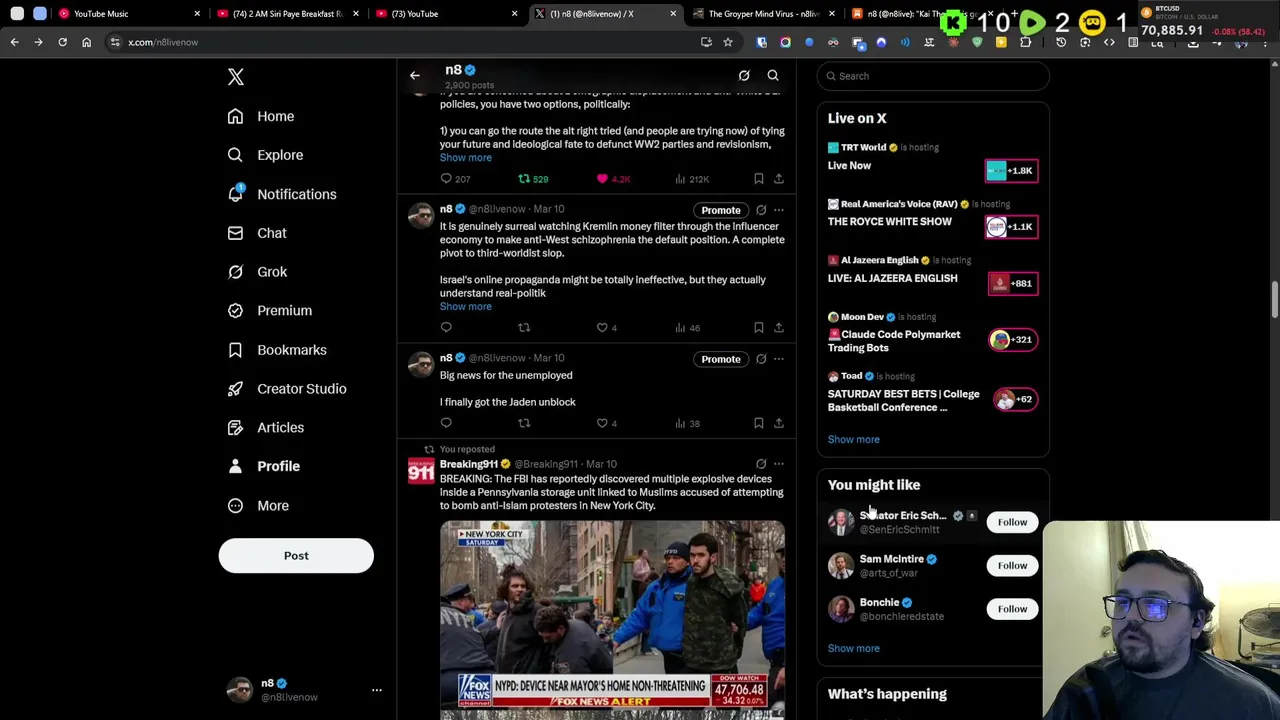Image resolution: width=1280 pixels, height=720 pixels.
Task: Reply to the Kremlin money tweet
Action: (x=446, y=328)
